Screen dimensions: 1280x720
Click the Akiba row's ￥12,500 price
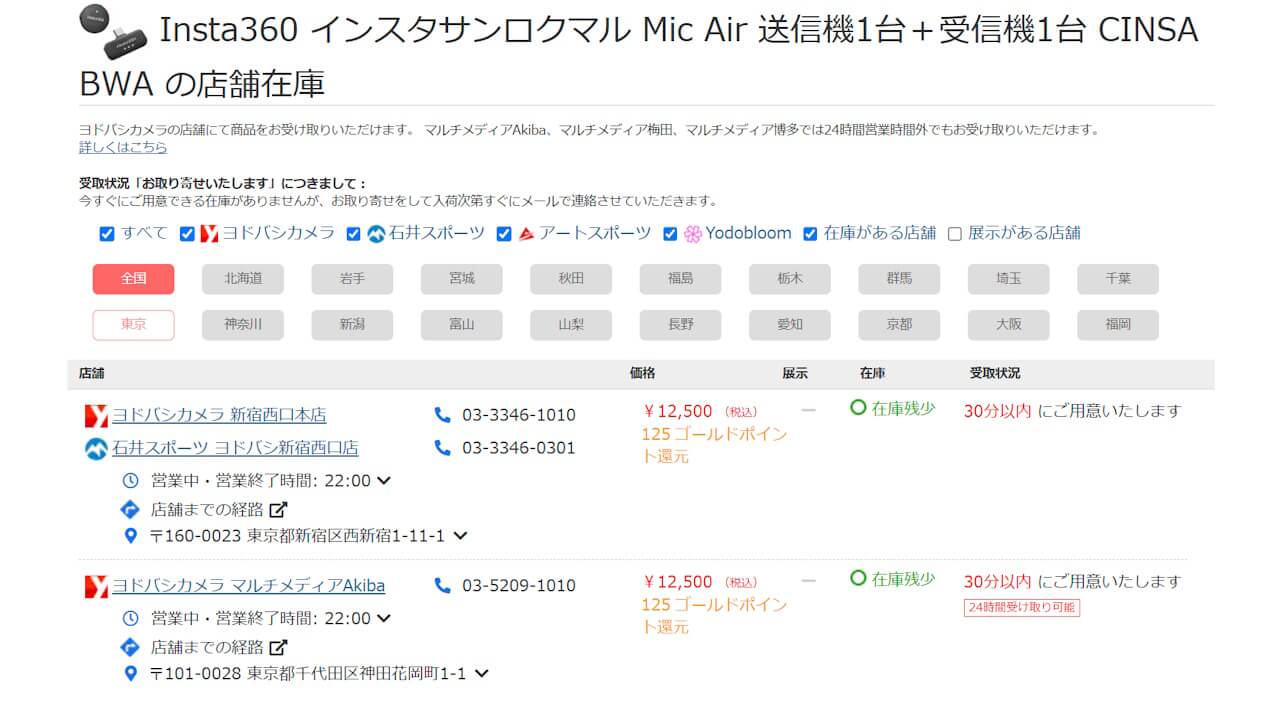coord(678,582)
